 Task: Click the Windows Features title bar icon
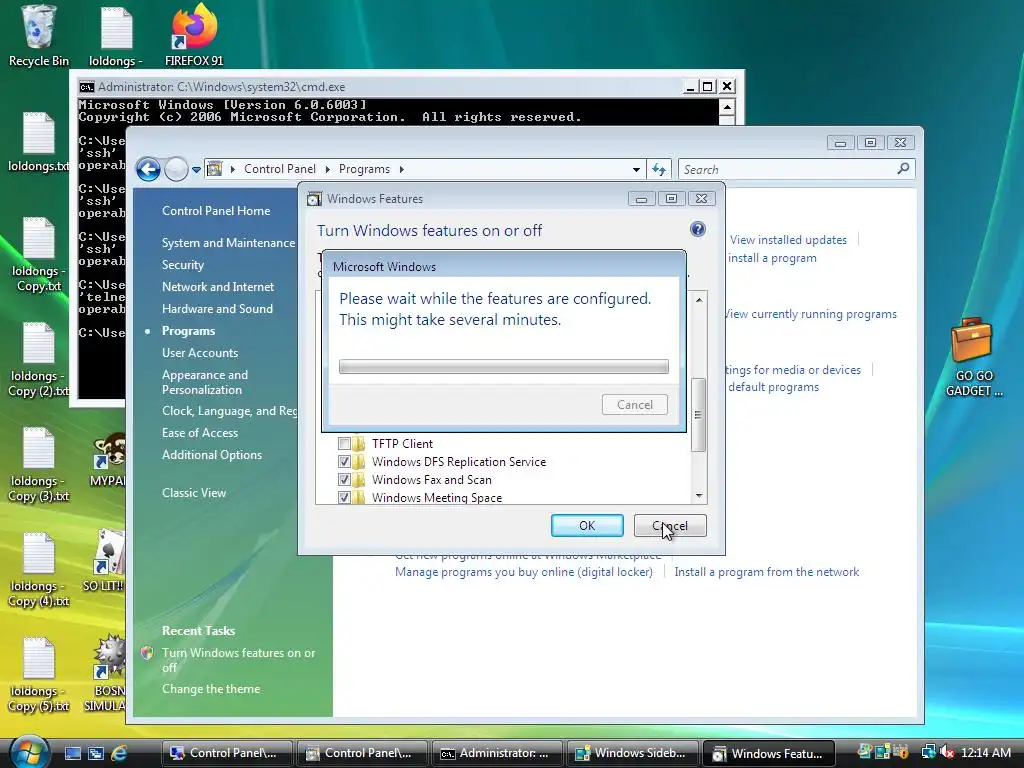point(314,199)
